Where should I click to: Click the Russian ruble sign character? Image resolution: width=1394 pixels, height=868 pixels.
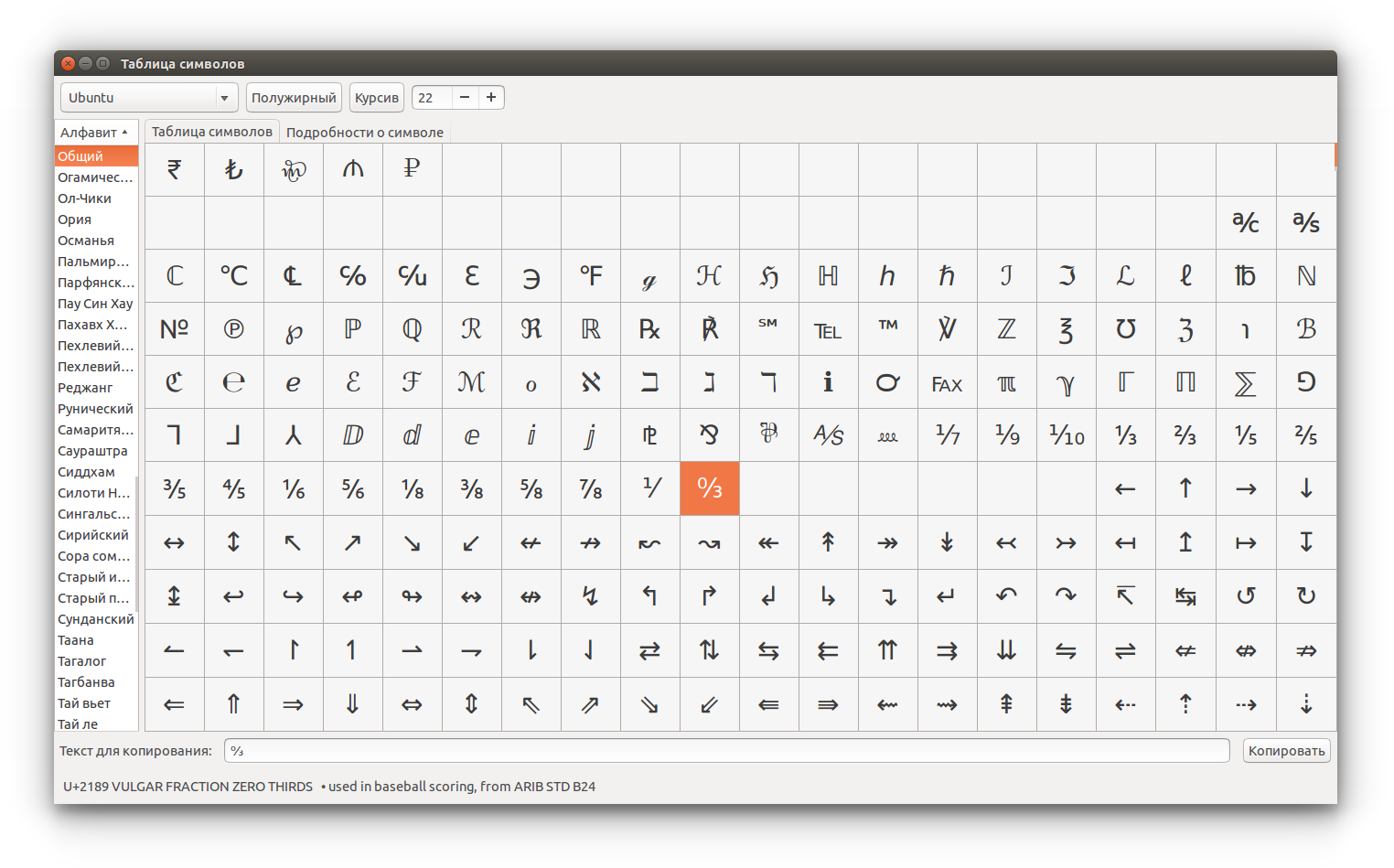pyautogui.click(x=412, y=169)
